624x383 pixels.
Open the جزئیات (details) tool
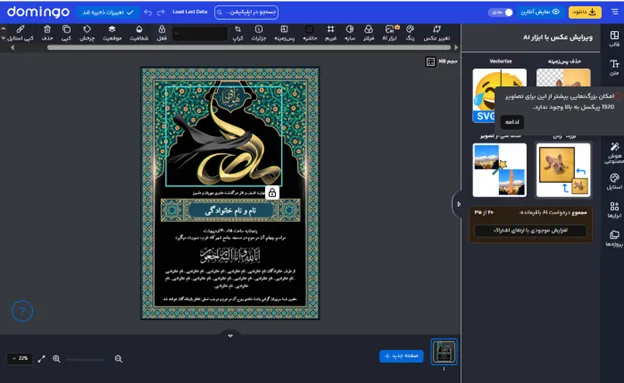click(x=259, y=33)
